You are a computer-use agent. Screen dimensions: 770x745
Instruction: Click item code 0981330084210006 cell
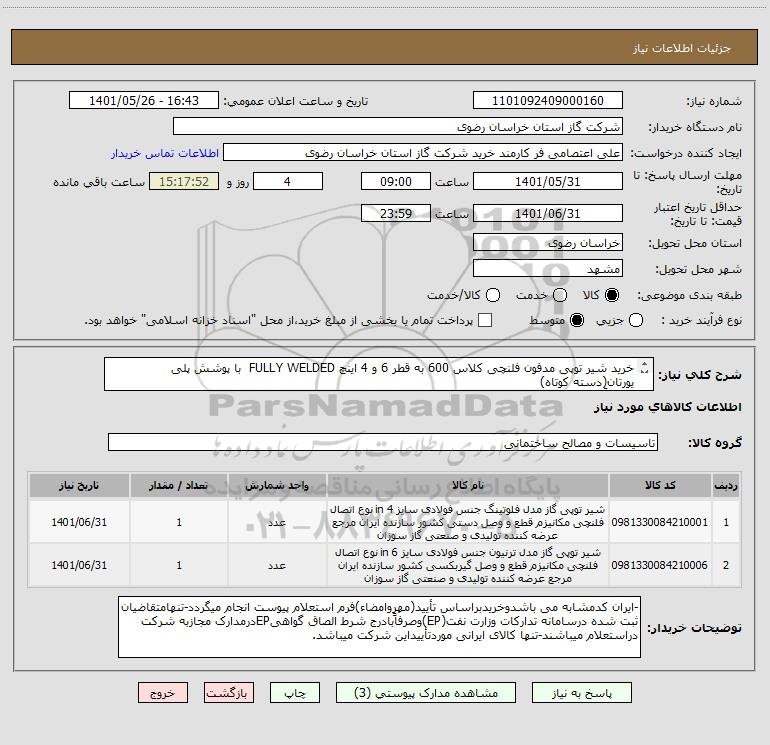tap(660, 565)
